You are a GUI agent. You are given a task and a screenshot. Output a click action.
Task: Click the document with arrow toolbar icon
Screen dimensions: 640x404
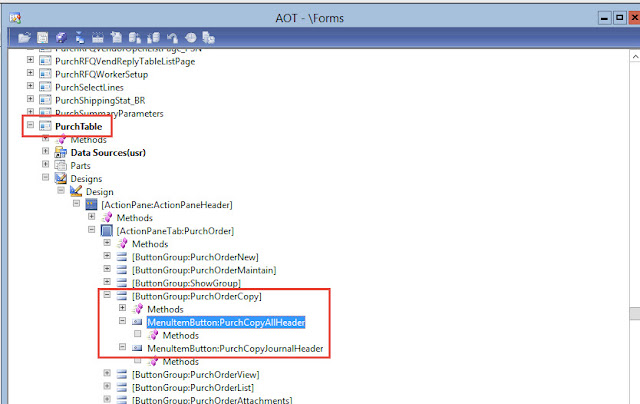116,38
